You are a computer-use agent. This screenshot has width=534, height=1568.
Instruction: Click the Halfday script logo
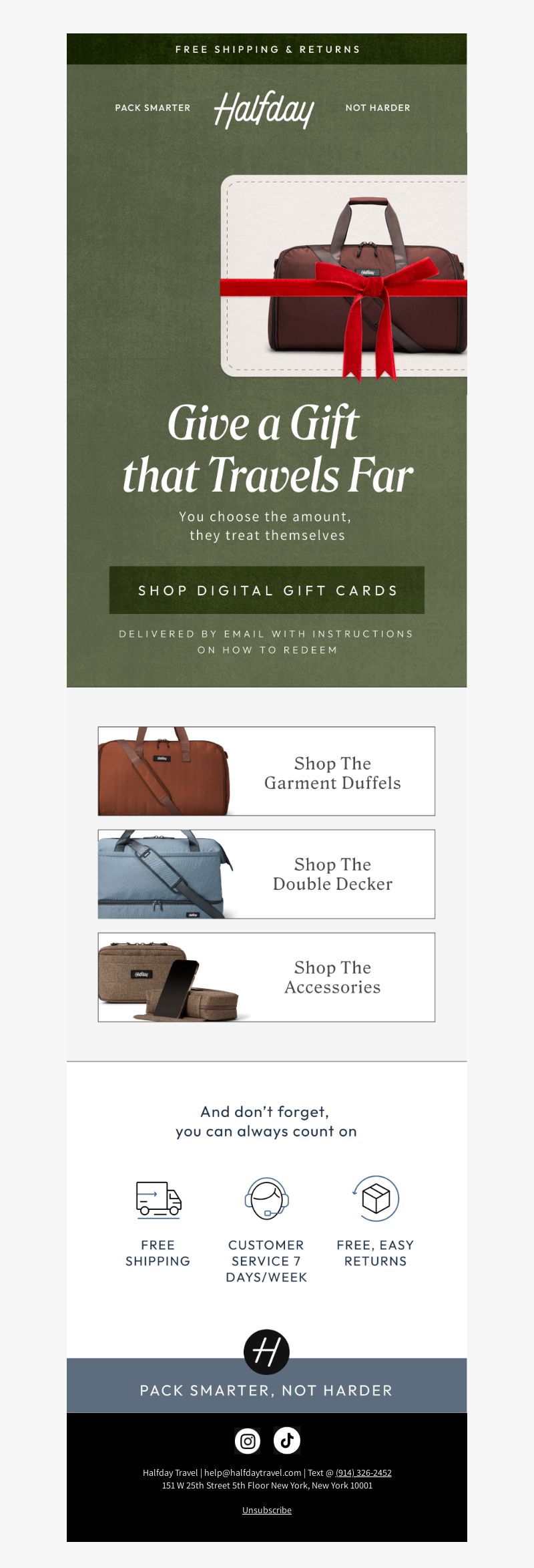[x=264, y=110]
